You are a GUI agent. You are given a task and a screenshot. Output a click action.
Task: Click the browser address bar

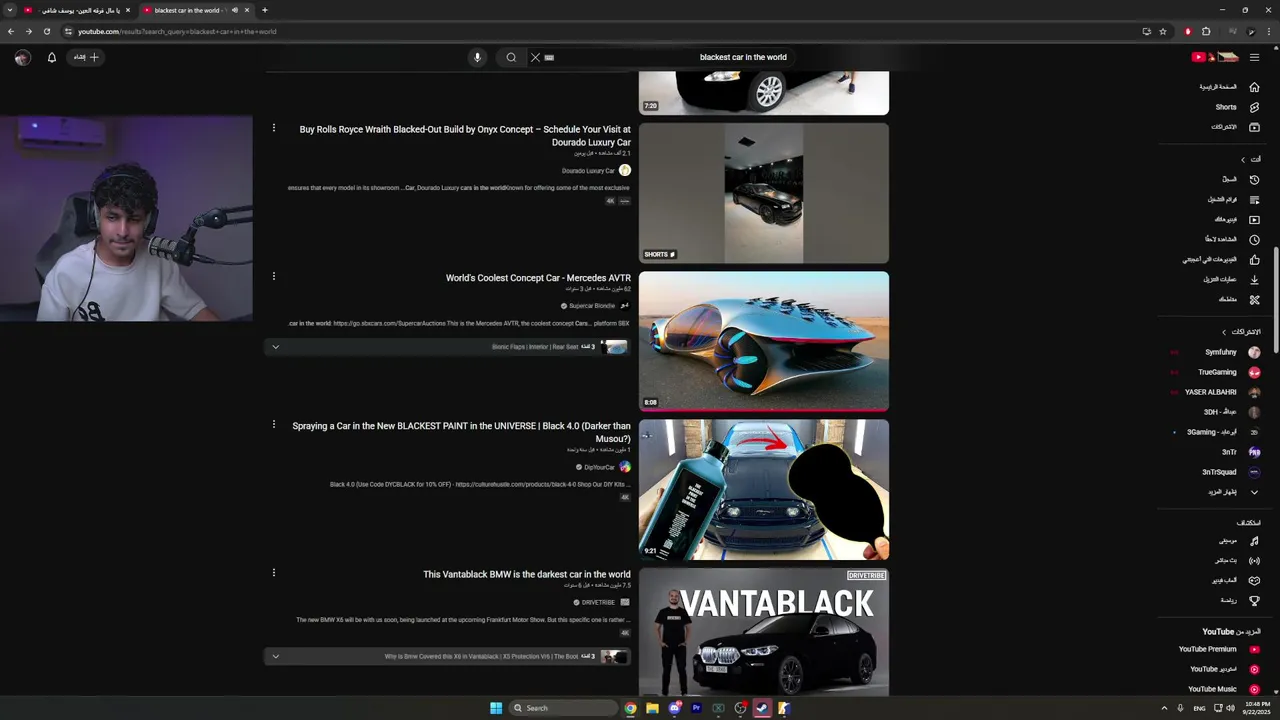[600, 31]
